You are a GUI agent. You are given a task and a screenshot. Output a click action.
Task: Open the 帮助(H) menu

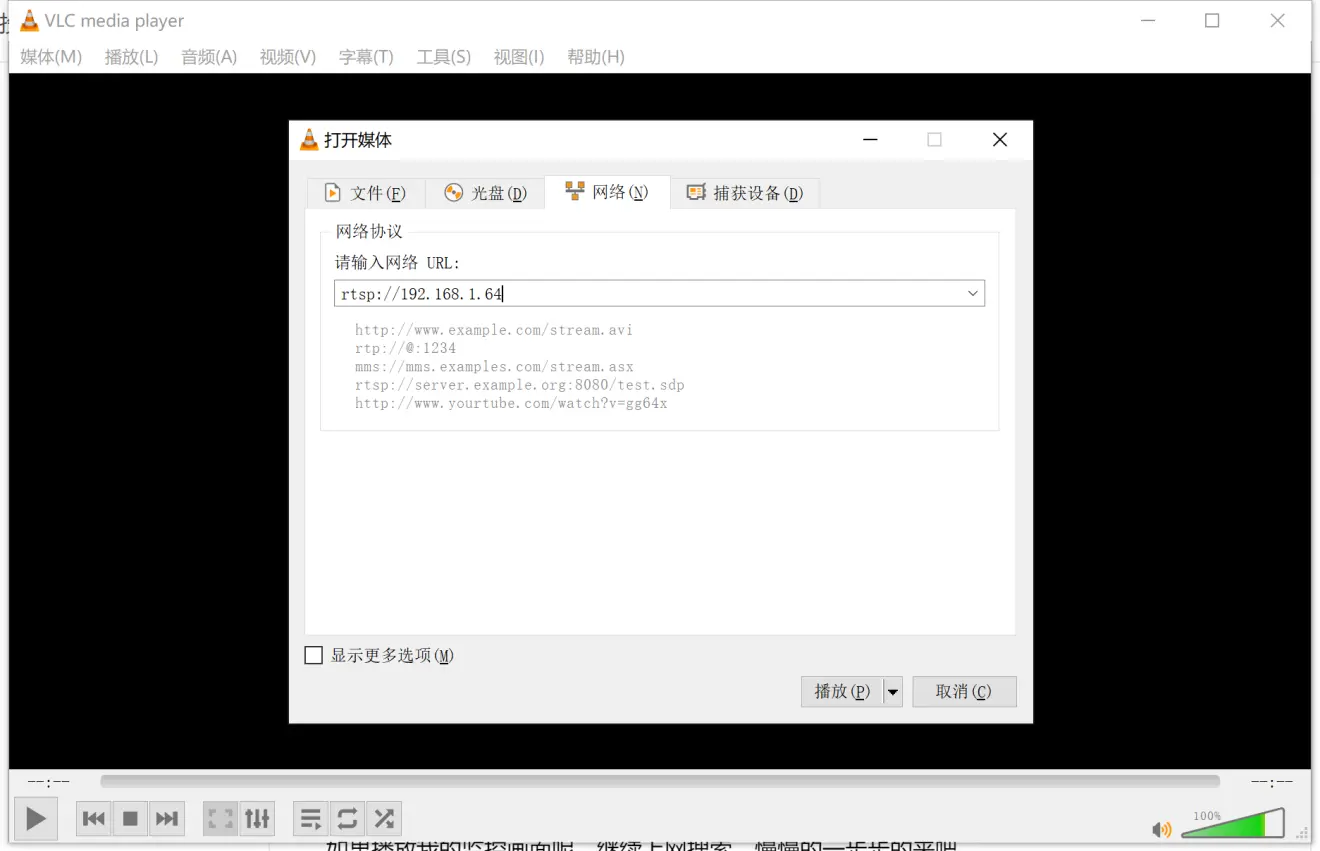pos(595,57)
